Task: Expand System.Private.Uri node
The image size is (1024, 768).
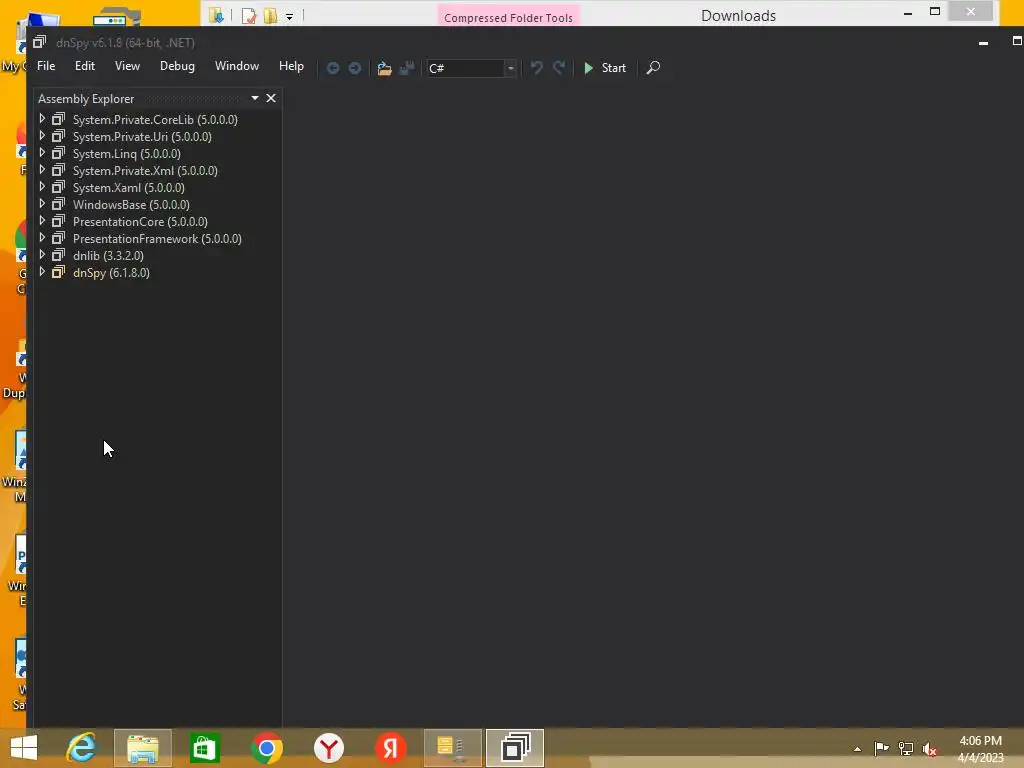Action: [42, 136]
